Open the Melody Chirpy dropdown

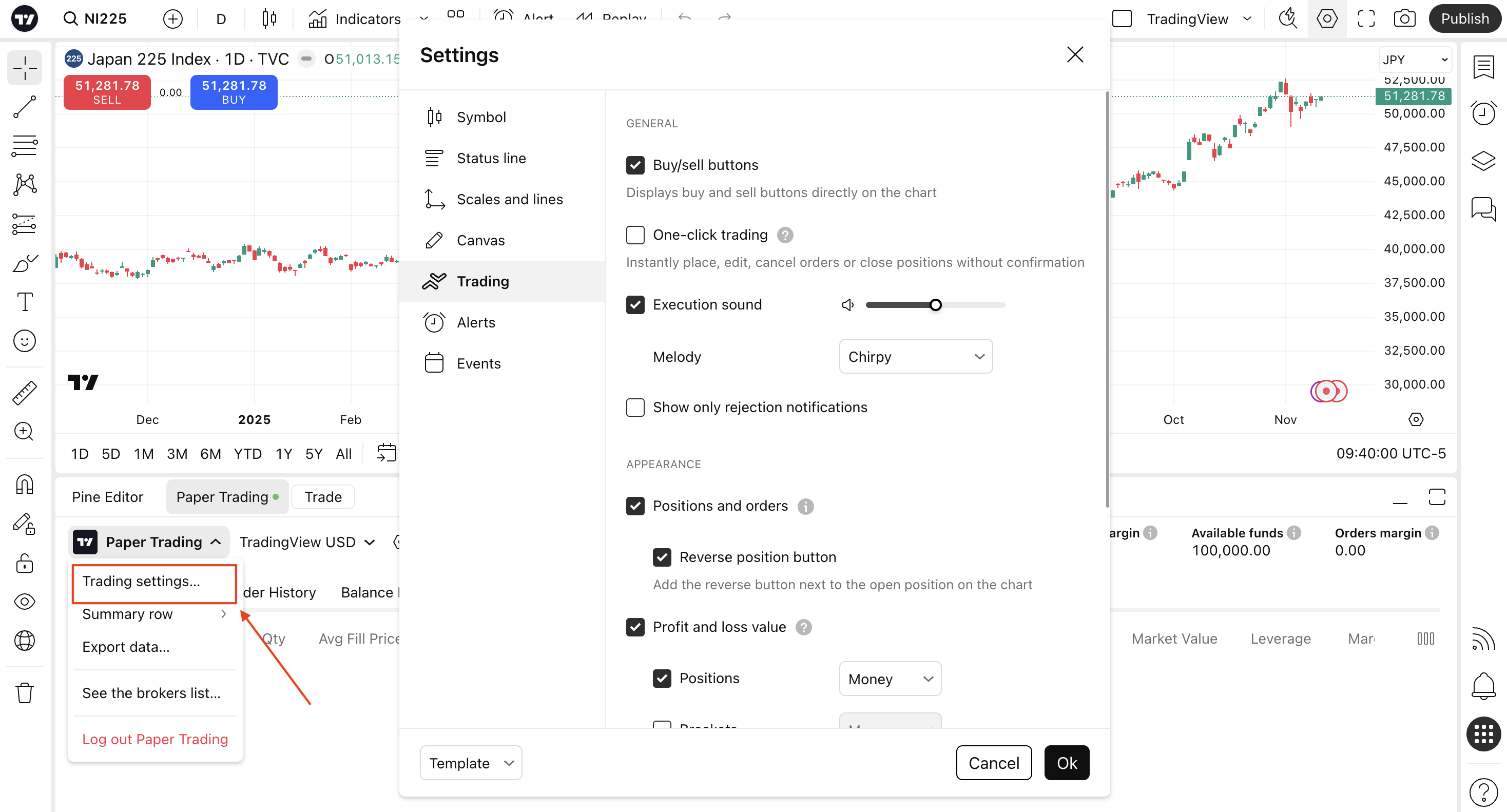(916, 356)
